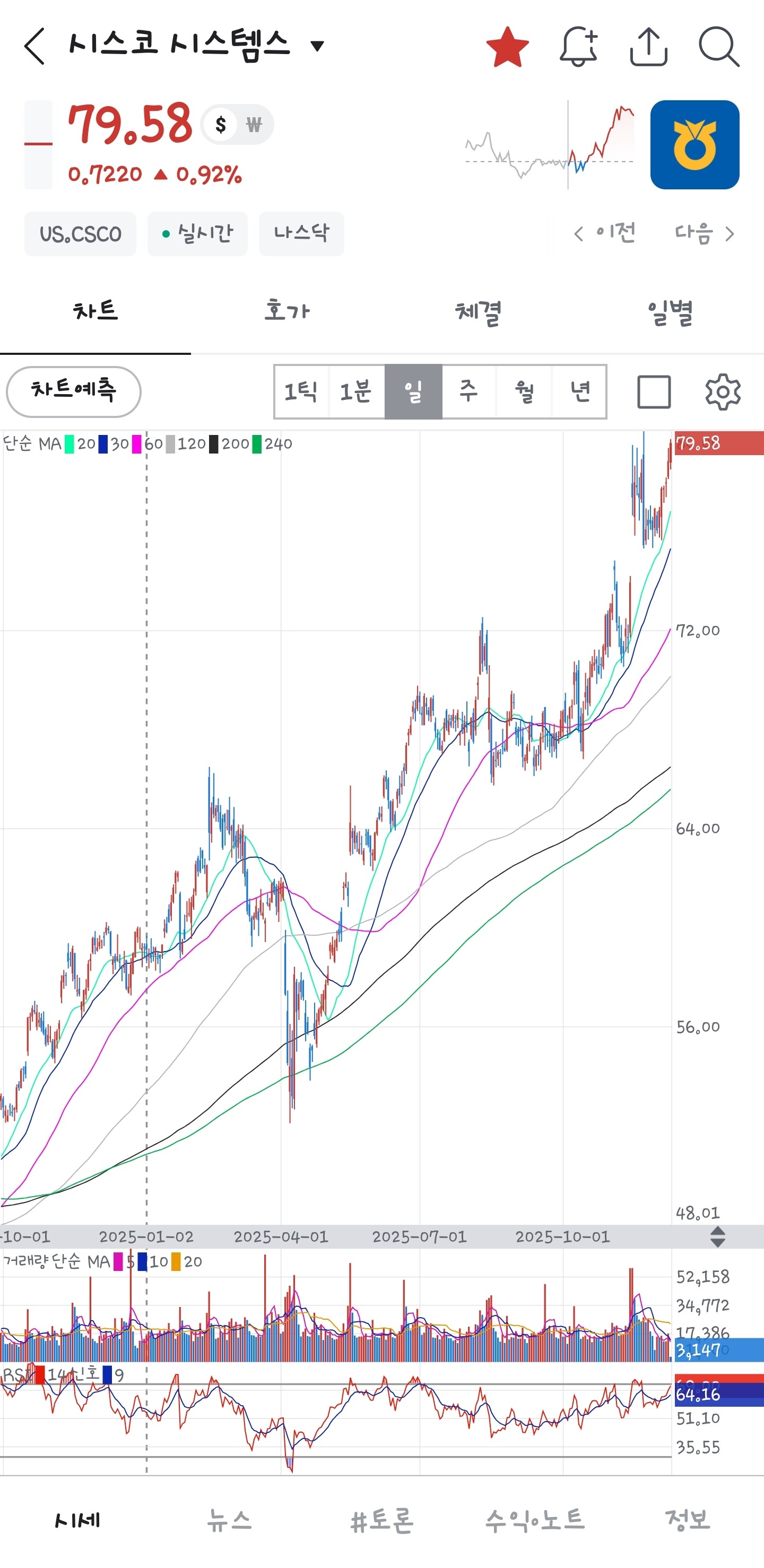
Task: Select the 일 daily chart interval
Action: pos(413,391)
